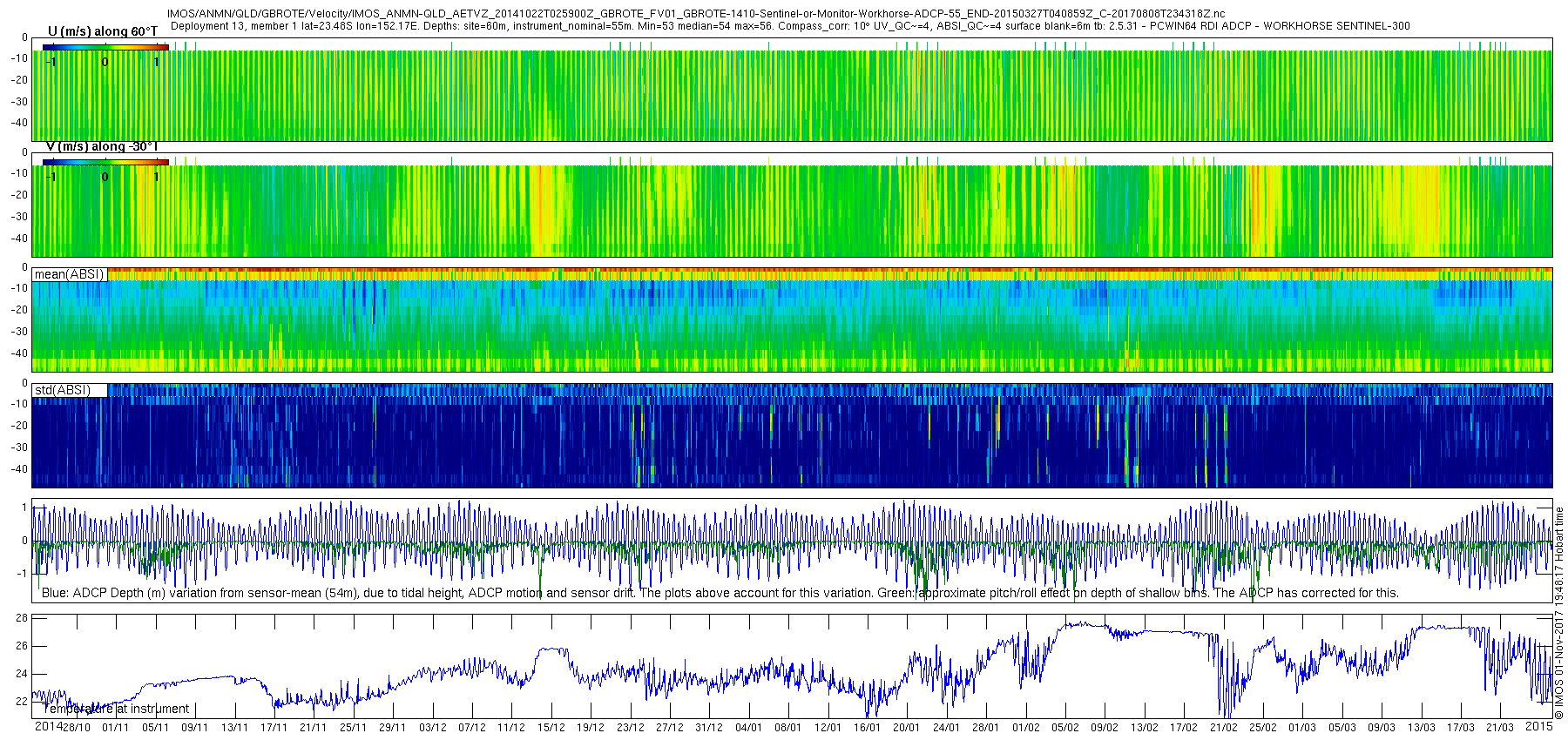Click the '25/02' date tick label

coord(1262,728)
